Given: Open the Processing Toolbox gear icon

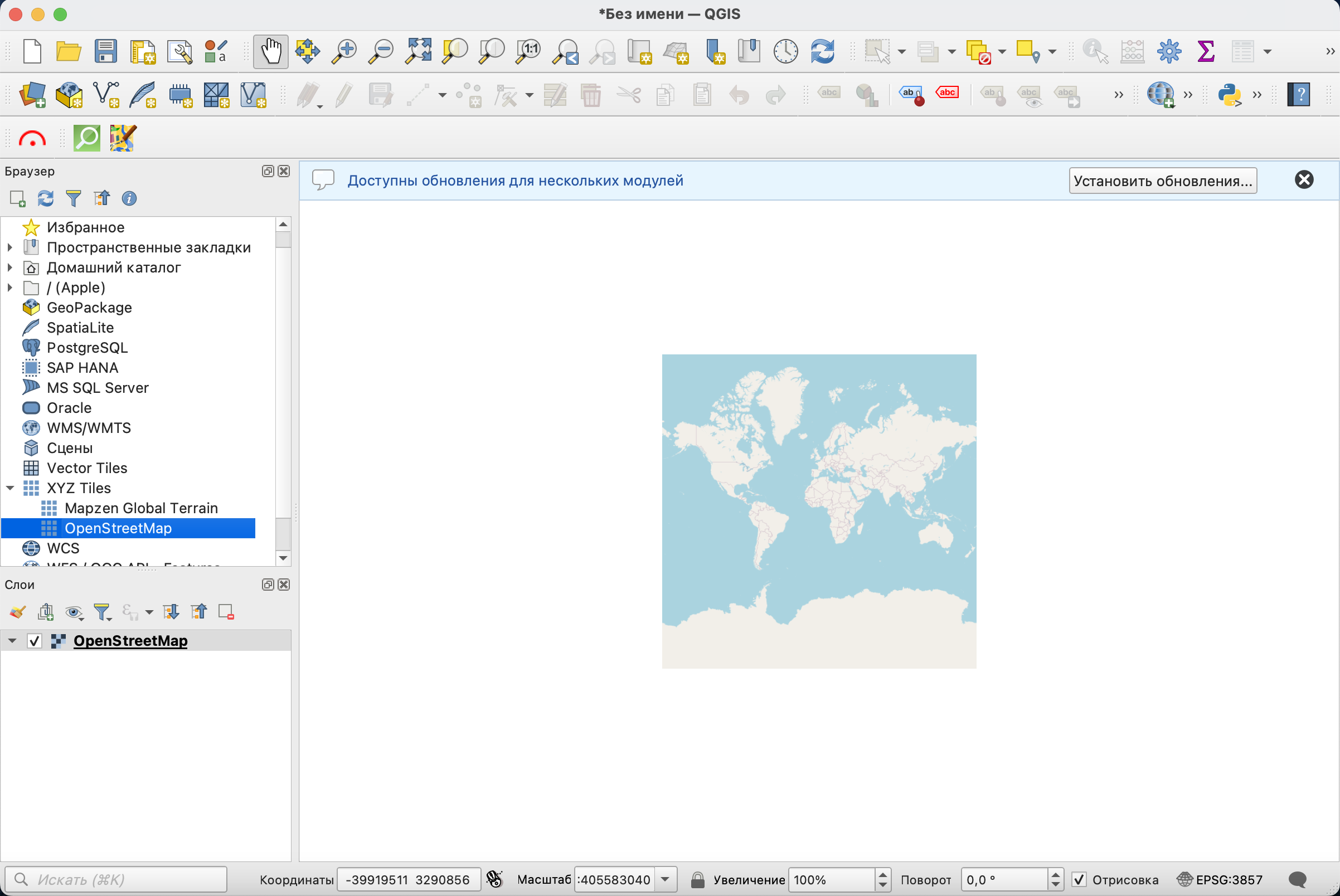Looking at the screenshot, I should (1169, 51).
